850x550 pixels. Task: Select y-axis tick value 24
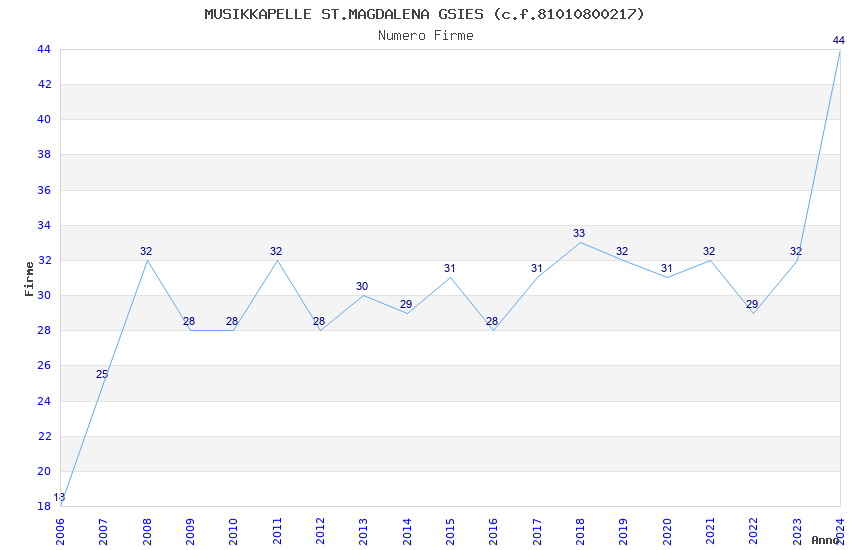pyautogui.click(x=44, y=401)
